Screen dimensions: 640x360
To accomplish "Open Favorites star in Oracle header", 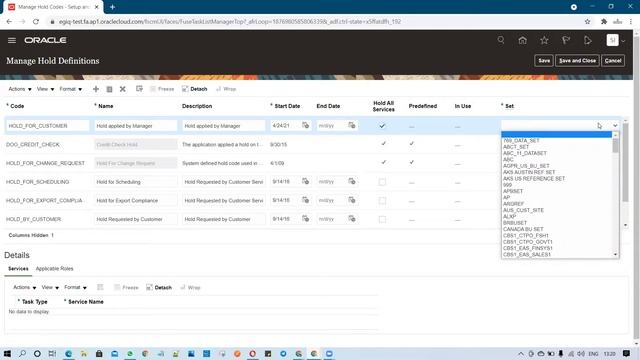I will [x=544, y=40].
